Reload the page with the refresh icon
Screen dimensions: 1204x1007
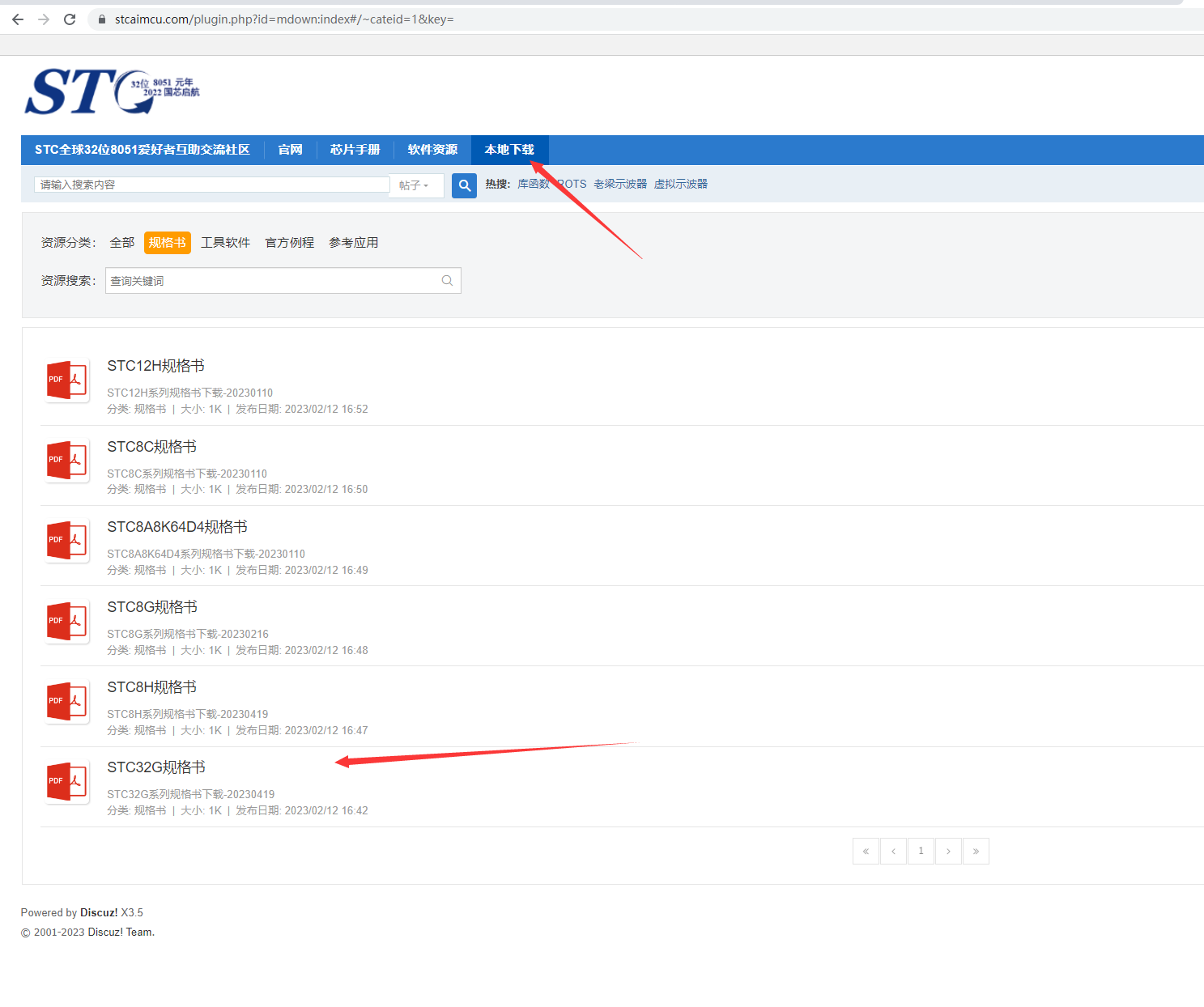[x=70, y=19]
